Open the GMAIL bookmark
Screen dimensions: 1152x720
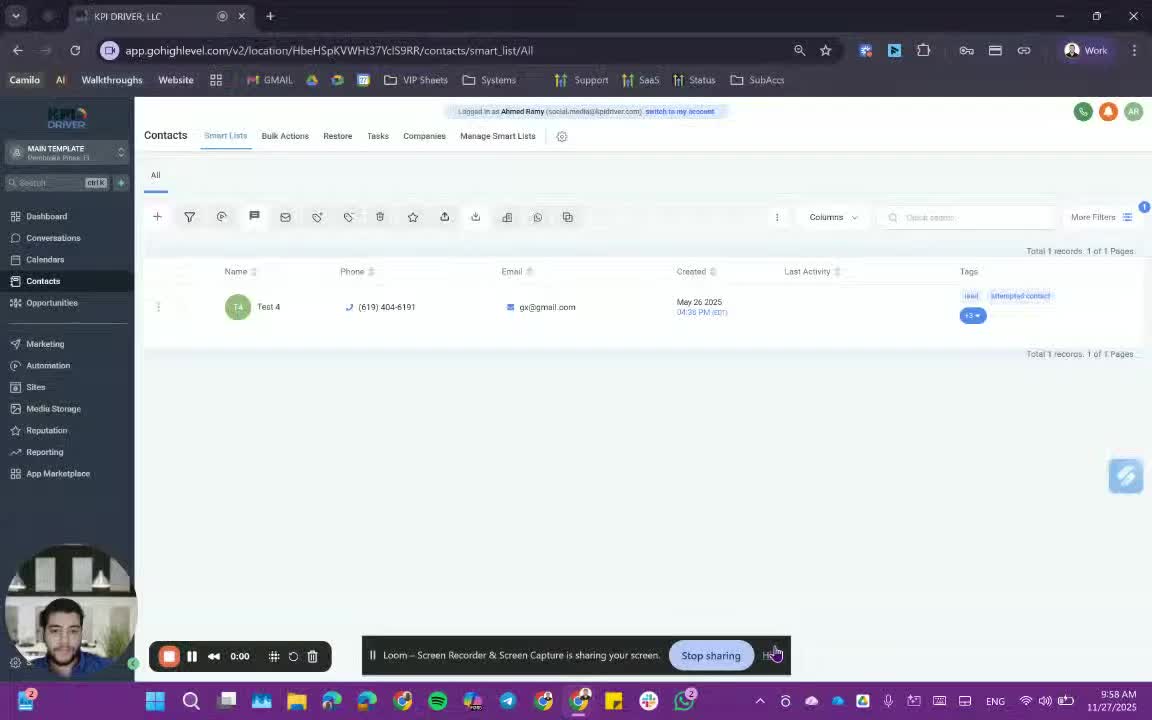click(x=270, y=80)
